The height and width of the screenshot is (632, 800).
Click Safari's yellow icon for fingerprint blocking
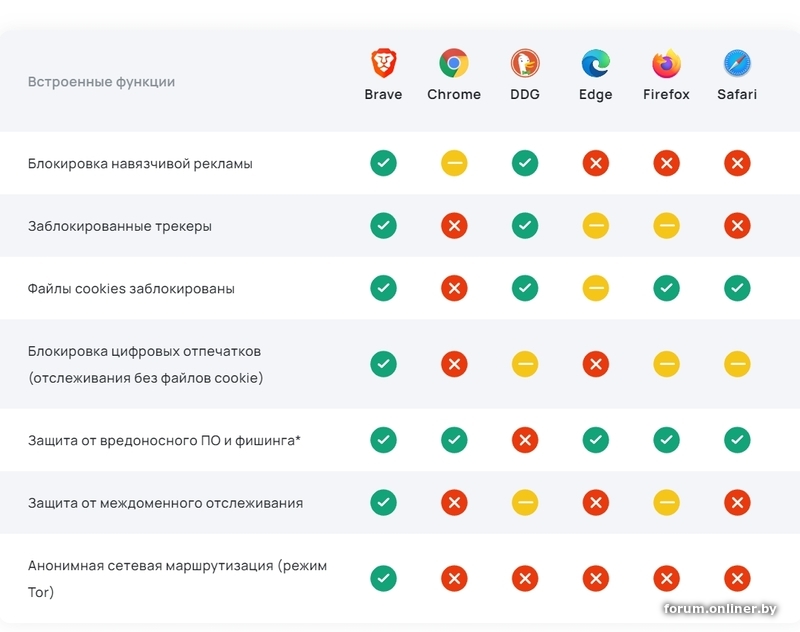coord(737,364)
